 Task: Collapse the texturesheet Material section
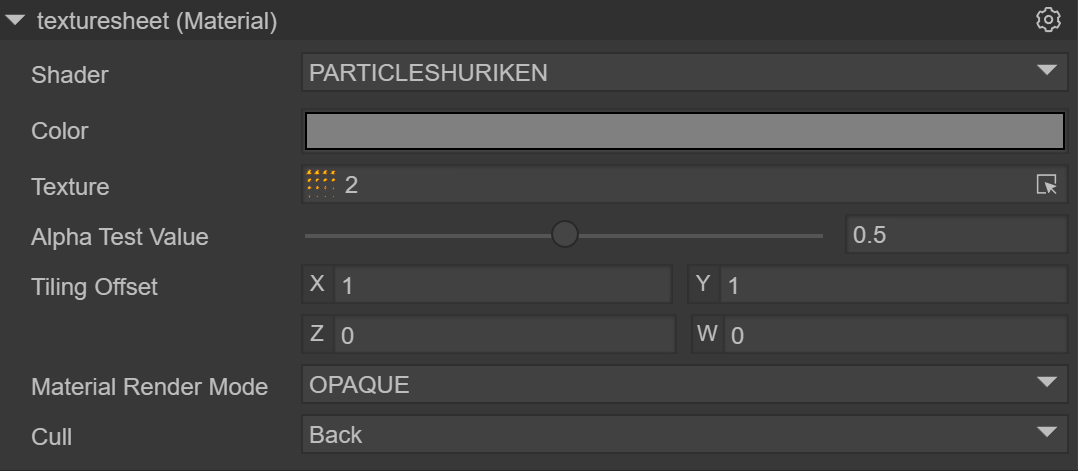point(15,20)
